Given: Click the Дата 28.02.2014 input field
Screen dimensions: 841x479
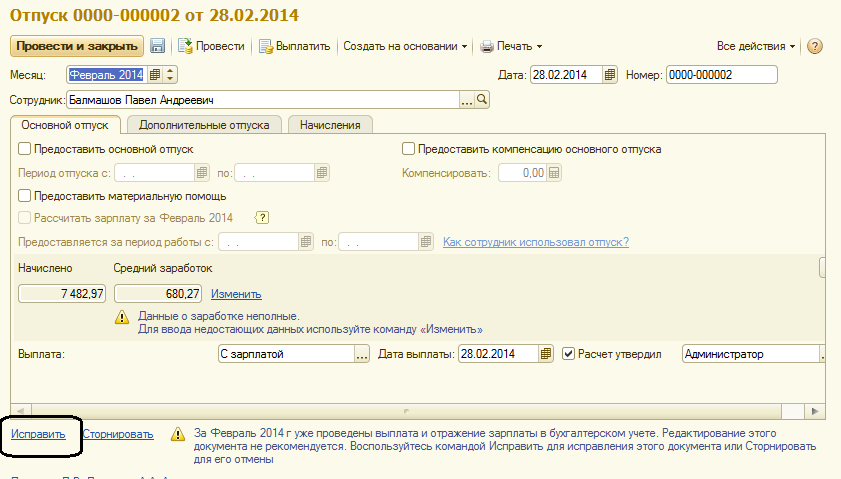Looking at the screenshot, I should point(567,75).
